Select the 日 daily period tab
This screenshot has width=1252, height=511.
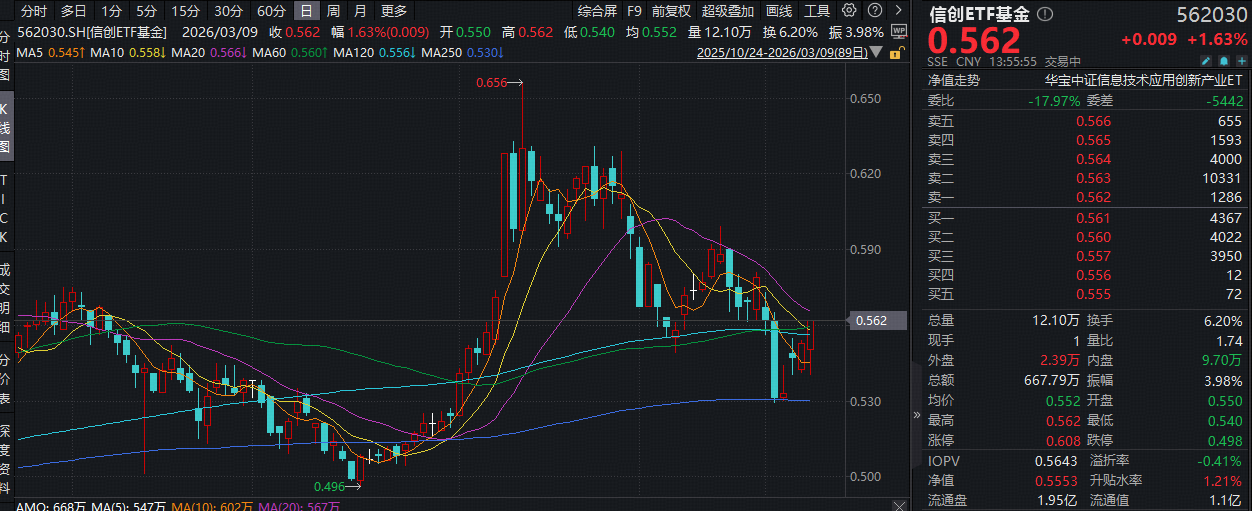307,11
